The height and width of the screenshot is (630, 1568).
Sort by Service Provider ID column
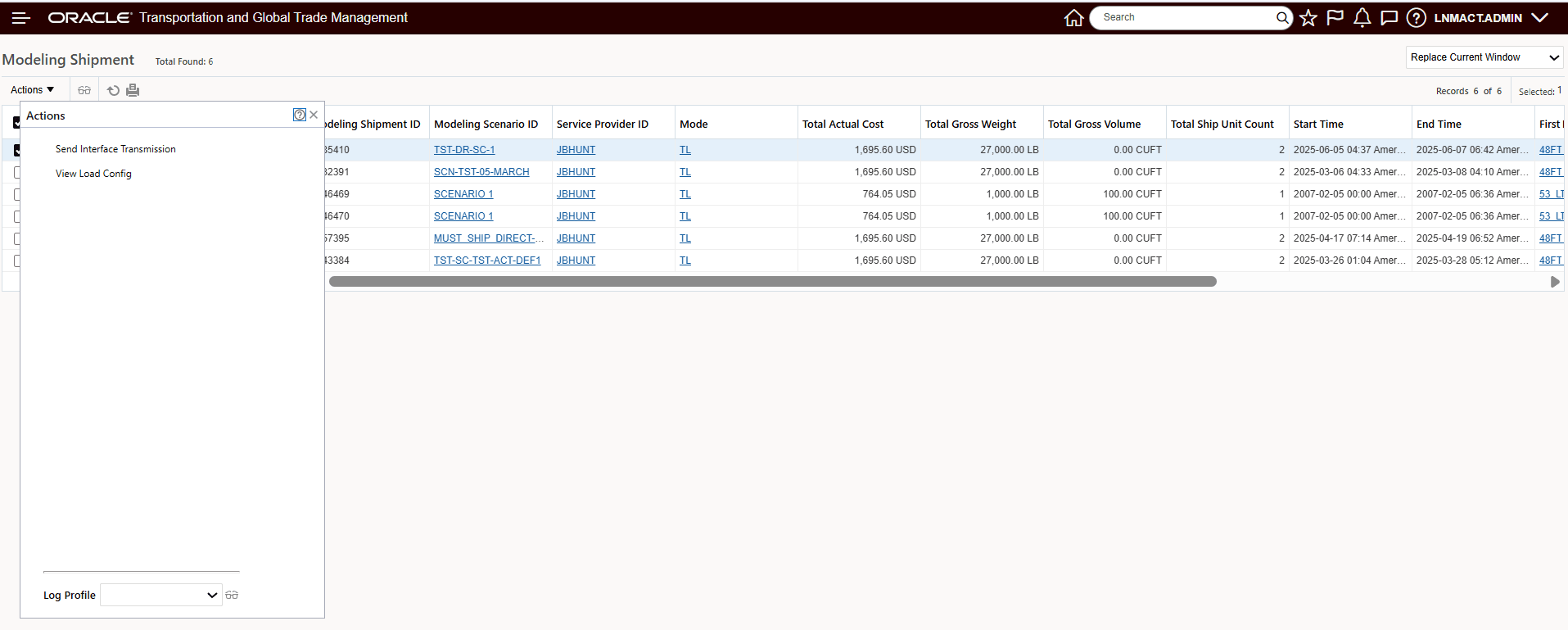point(603,125)
